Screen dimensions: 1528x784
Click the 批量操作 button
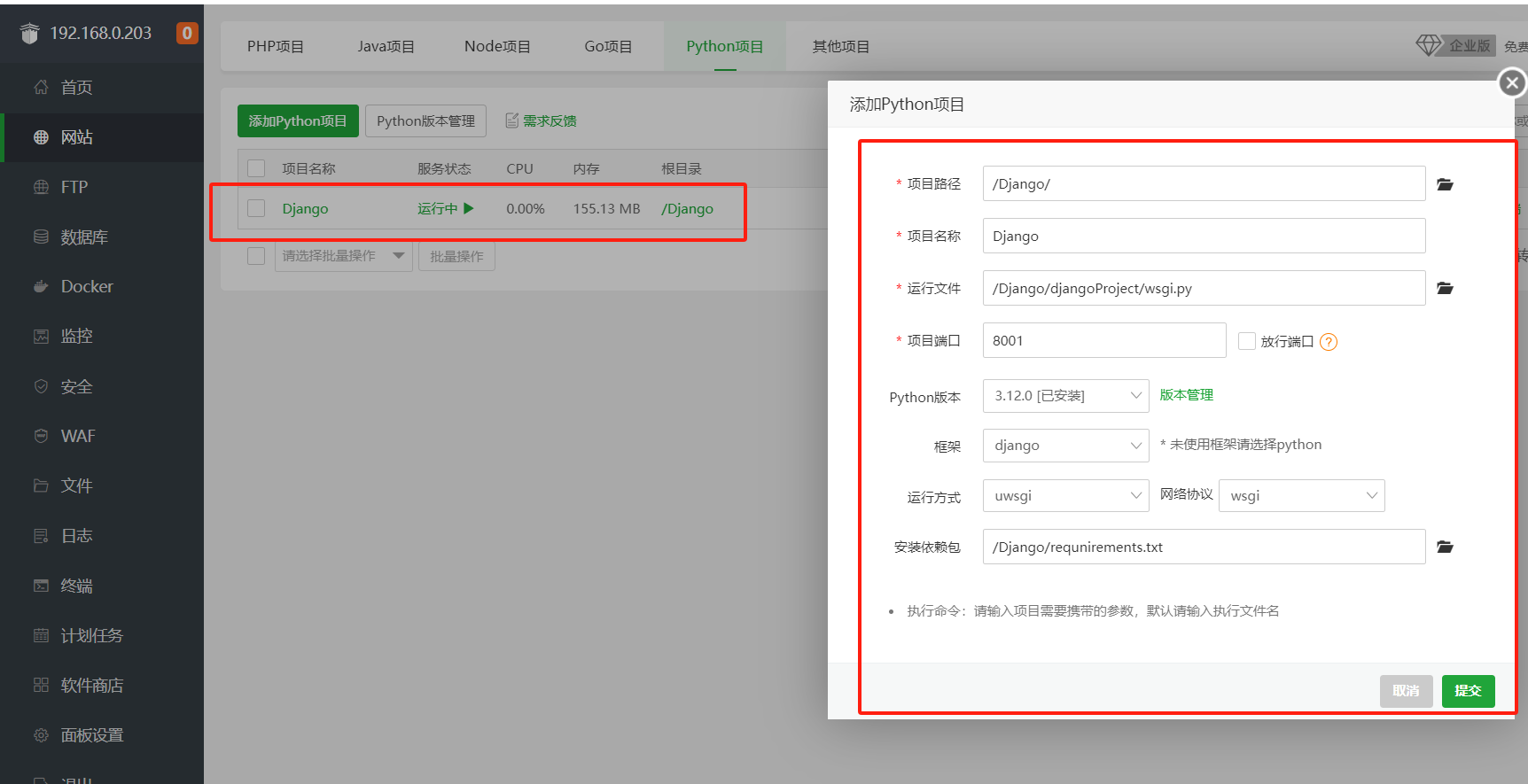pos(456,256)
